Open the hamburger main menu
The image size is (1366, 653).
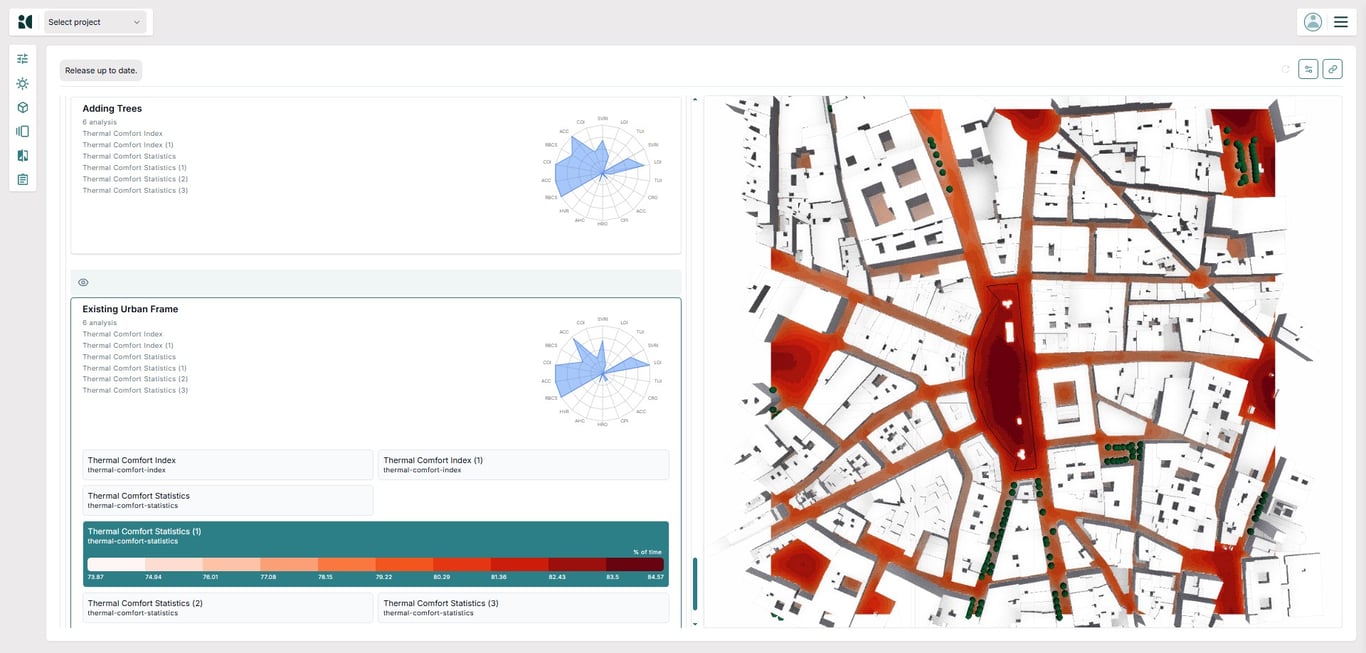[1341, 22]
